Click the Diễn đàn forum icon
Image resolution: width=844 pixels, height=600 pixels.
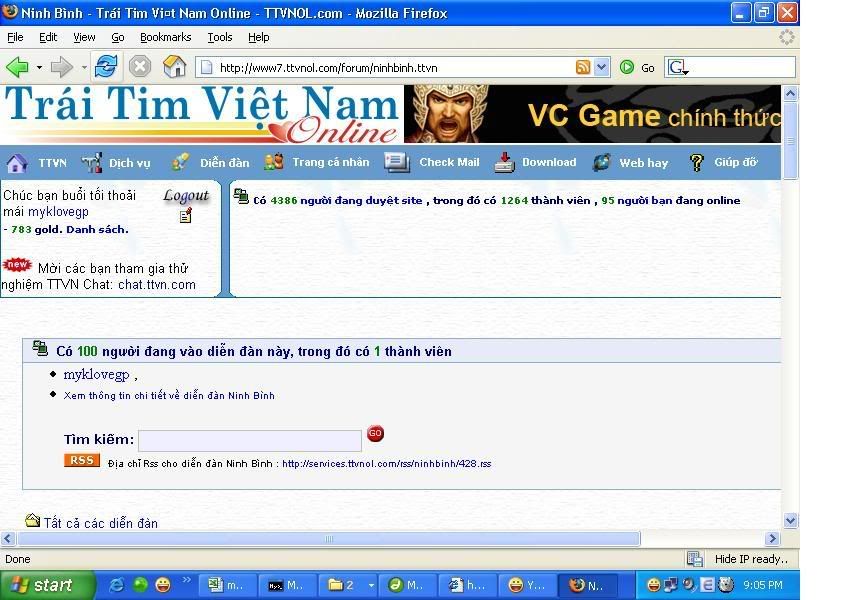pyautogui.click(x=180, y=162)
